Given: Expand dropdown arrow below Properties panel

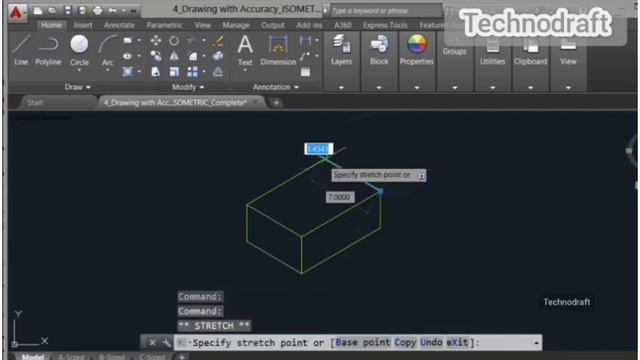Looking at the screenshot, I should pyautogui.click(x=417, y=87).
